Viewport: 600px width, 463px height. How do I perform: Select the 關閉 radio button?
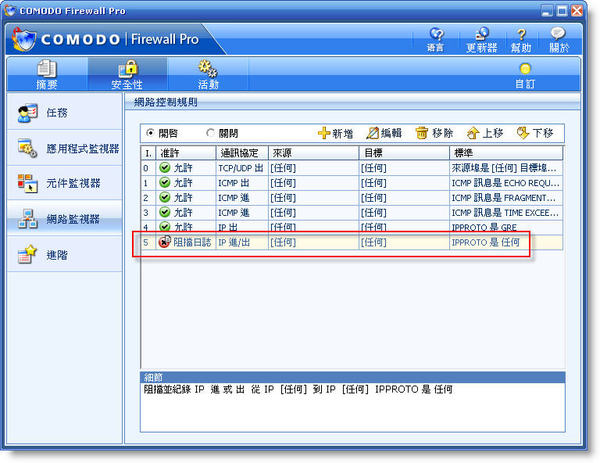pyautogui.click(x=210, y=133)
